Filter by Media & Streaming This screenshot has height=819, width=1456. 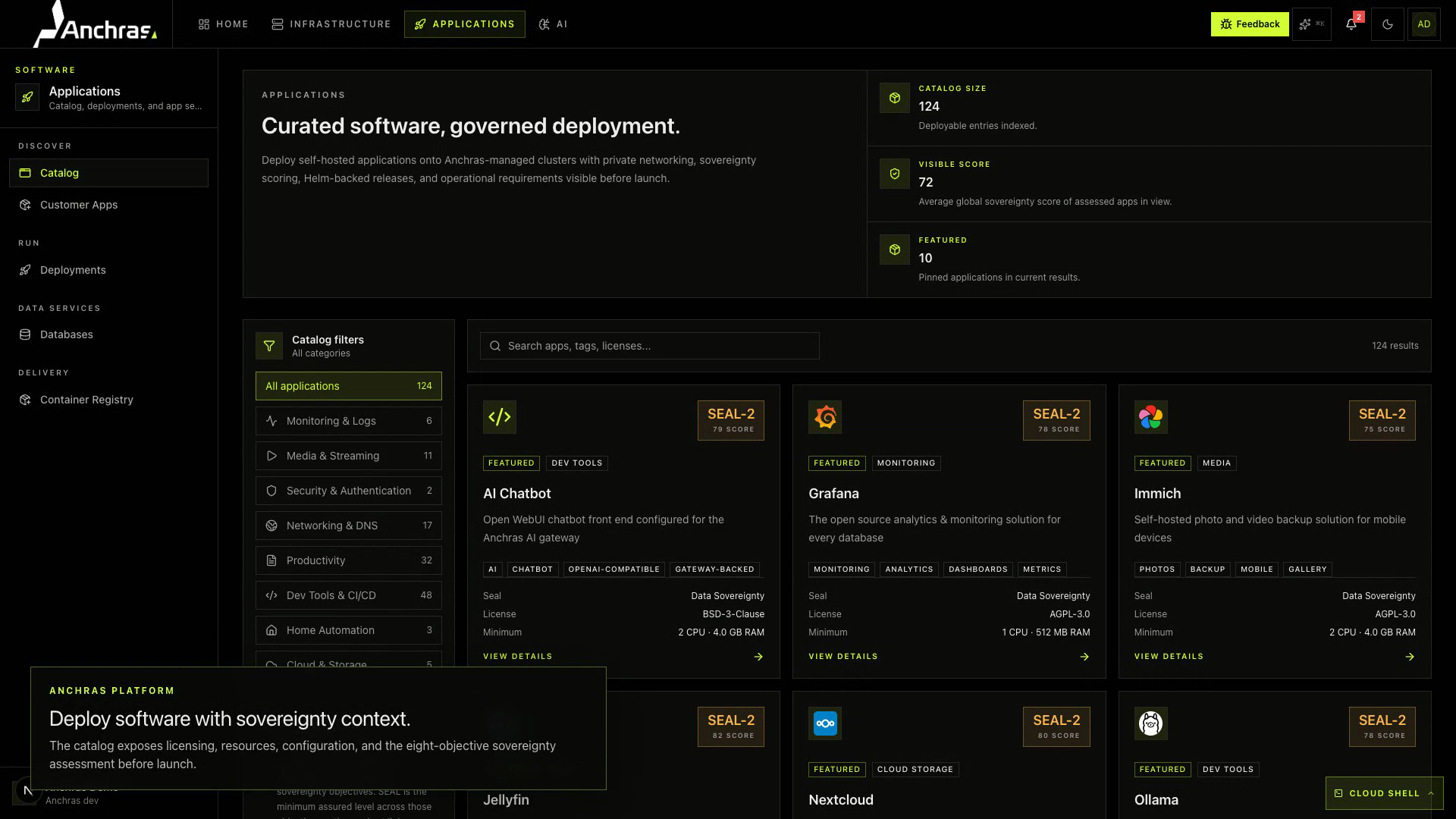point(349,456)
